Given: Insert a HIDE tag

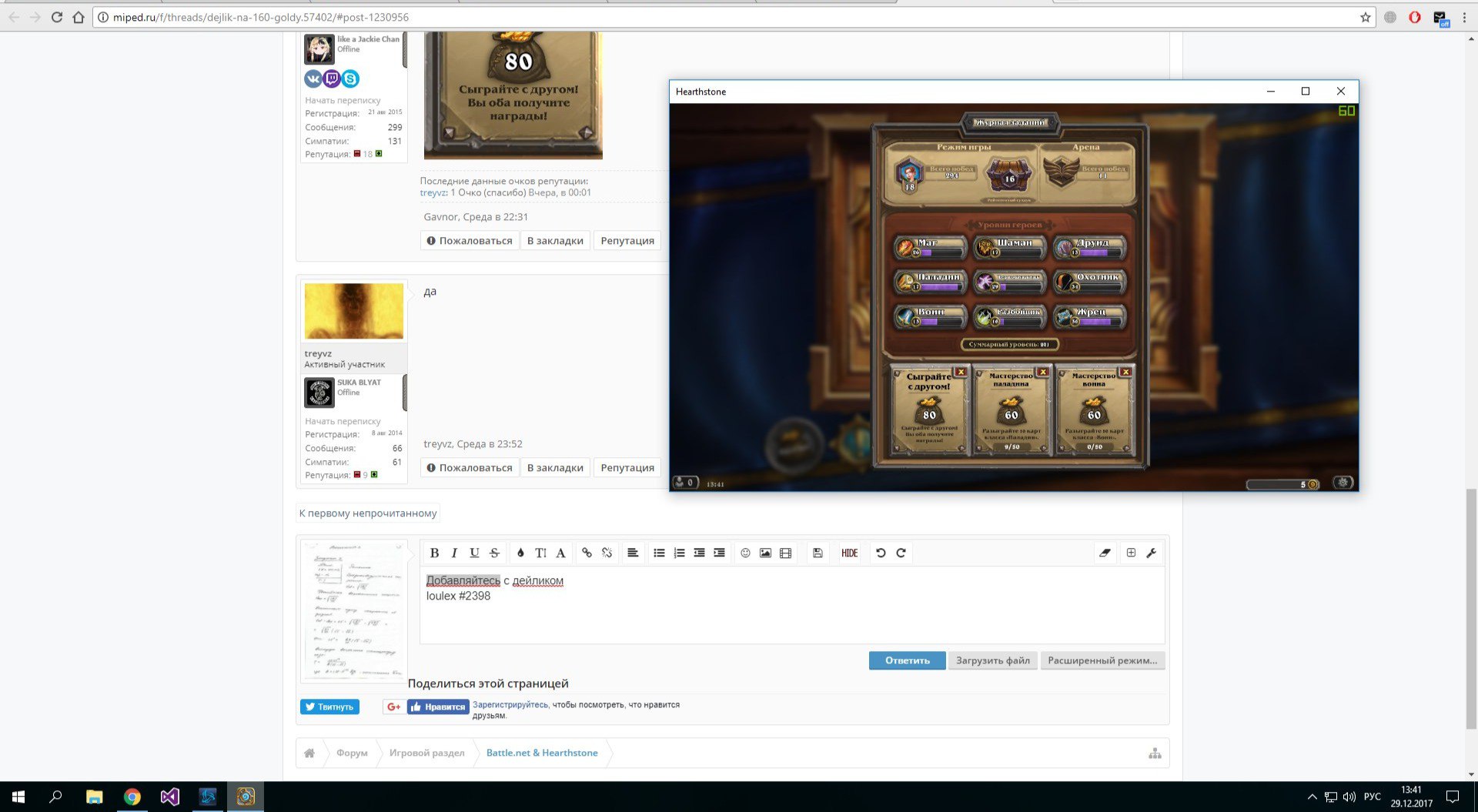Looking at the screenshot, I should (x=849, y=553).
